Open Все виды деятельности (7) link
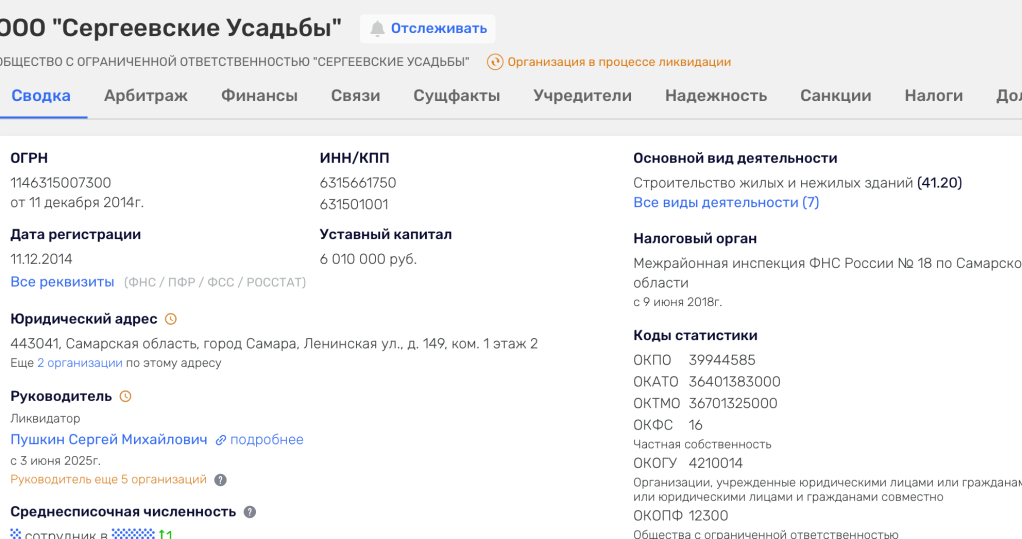The image size is (1022, 539). [726, 202]
